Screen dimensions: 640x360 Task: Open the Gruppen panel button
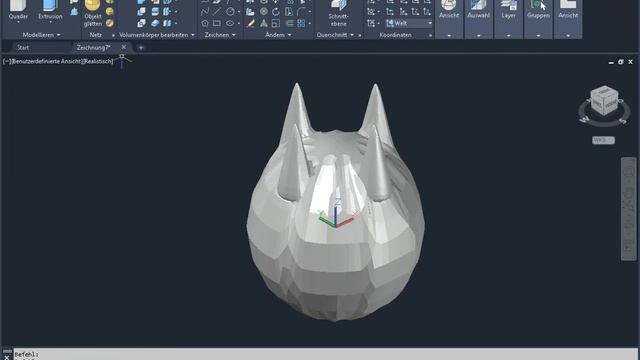tap(538, 19)
